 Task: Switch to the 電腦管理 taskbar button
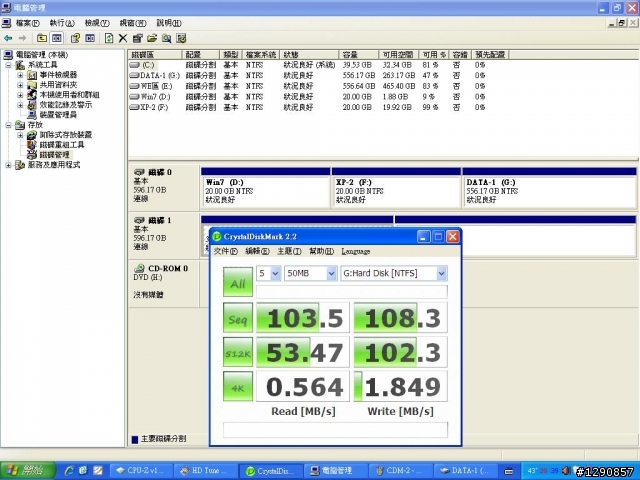pos(336,471)
